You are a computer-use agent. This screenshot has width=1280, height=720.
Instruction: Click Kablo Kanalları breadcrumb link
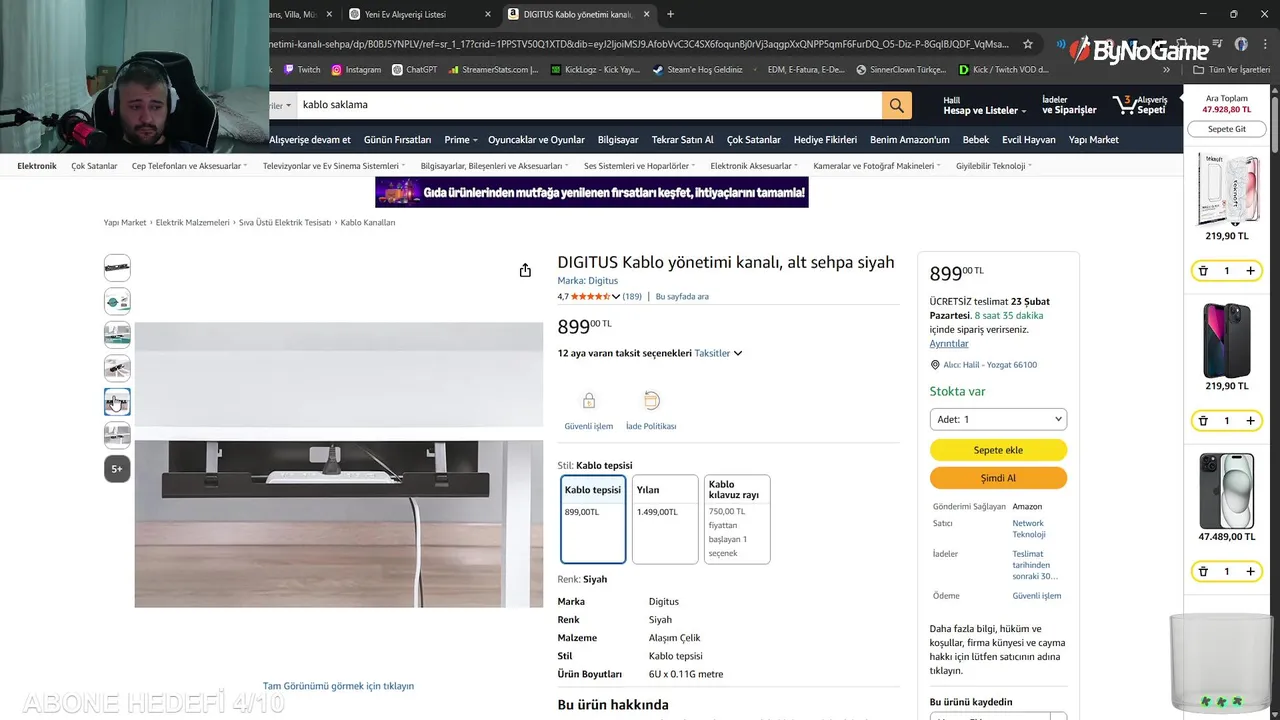click(368, 223)
